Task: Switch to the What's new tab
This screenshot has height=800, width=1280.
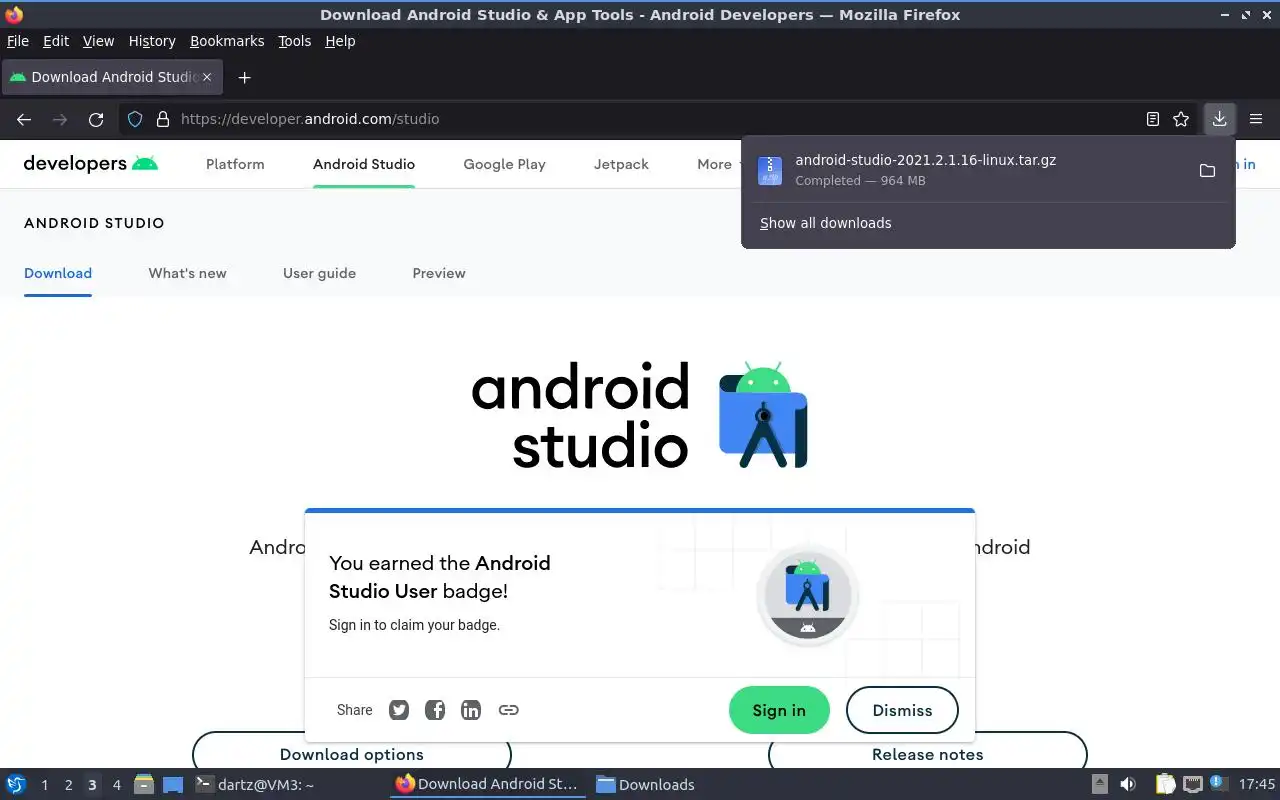Action: [x=187, y=273]
